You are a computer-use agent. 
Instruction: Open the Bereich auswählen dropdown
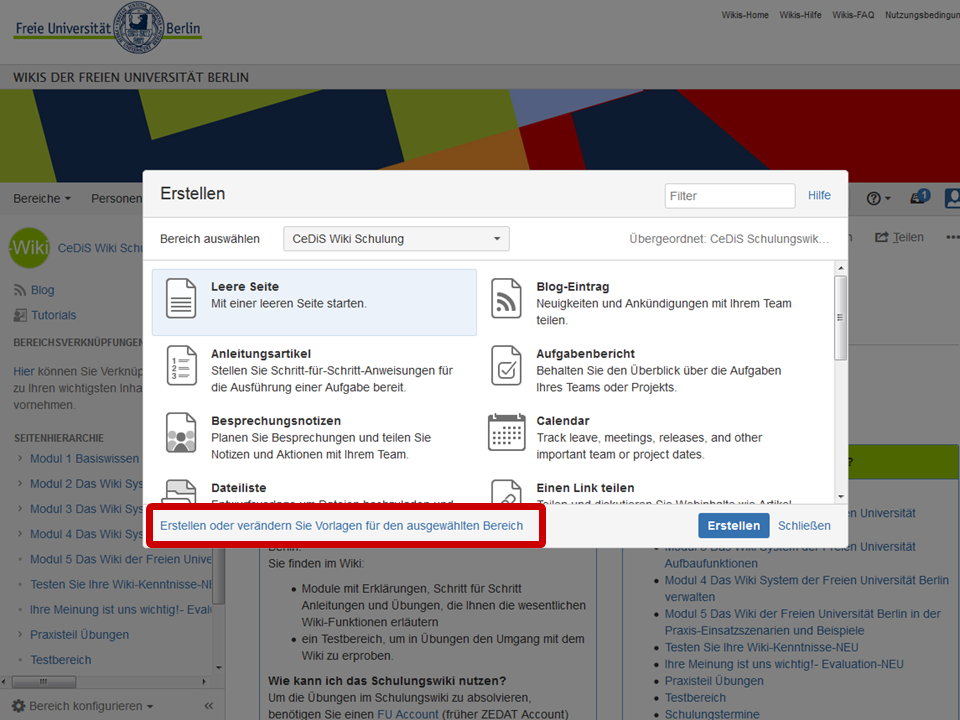396,239
